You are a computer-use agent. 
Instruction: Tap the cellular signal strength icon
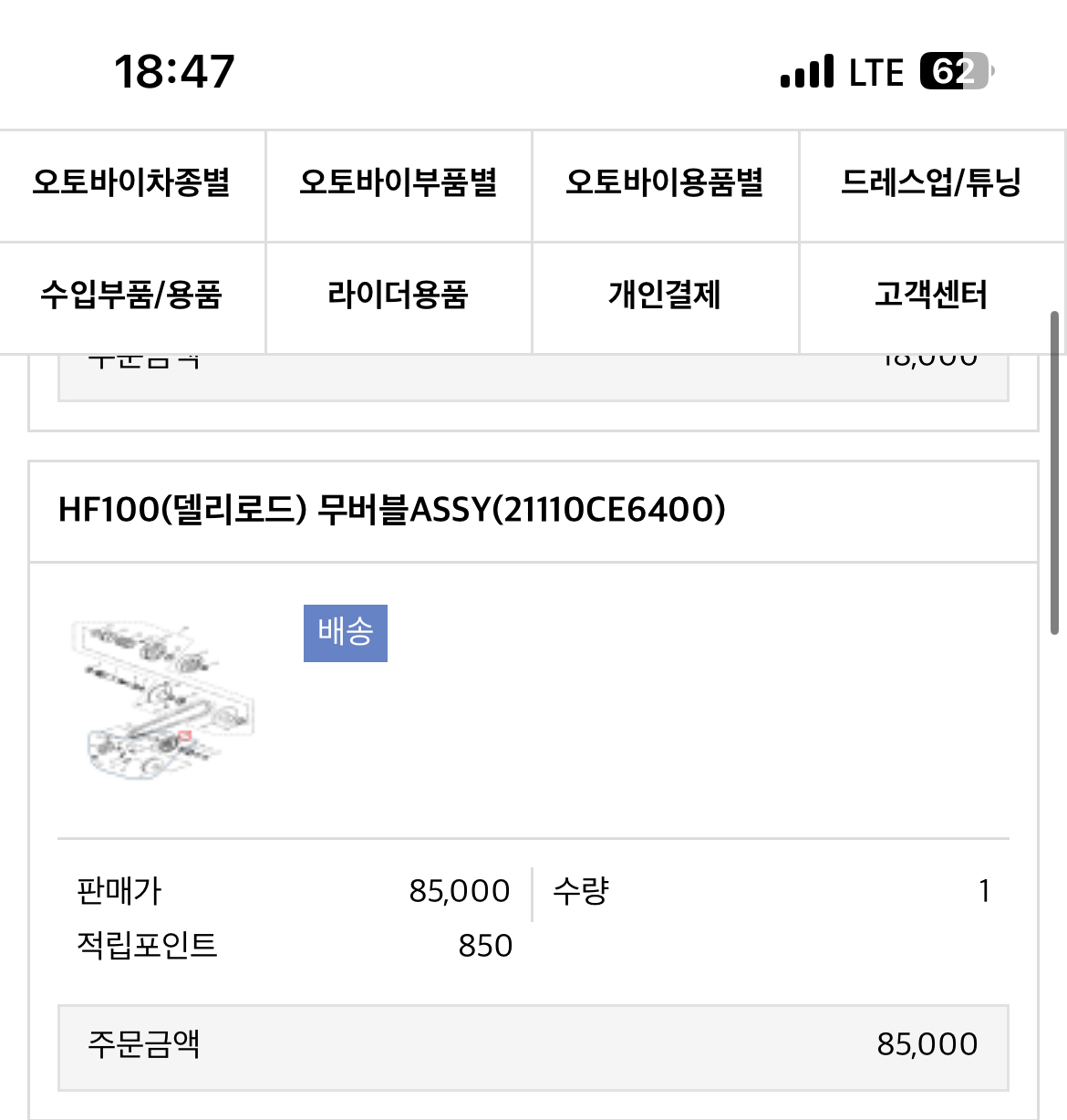pyautogui.click(x=807, y=72)
